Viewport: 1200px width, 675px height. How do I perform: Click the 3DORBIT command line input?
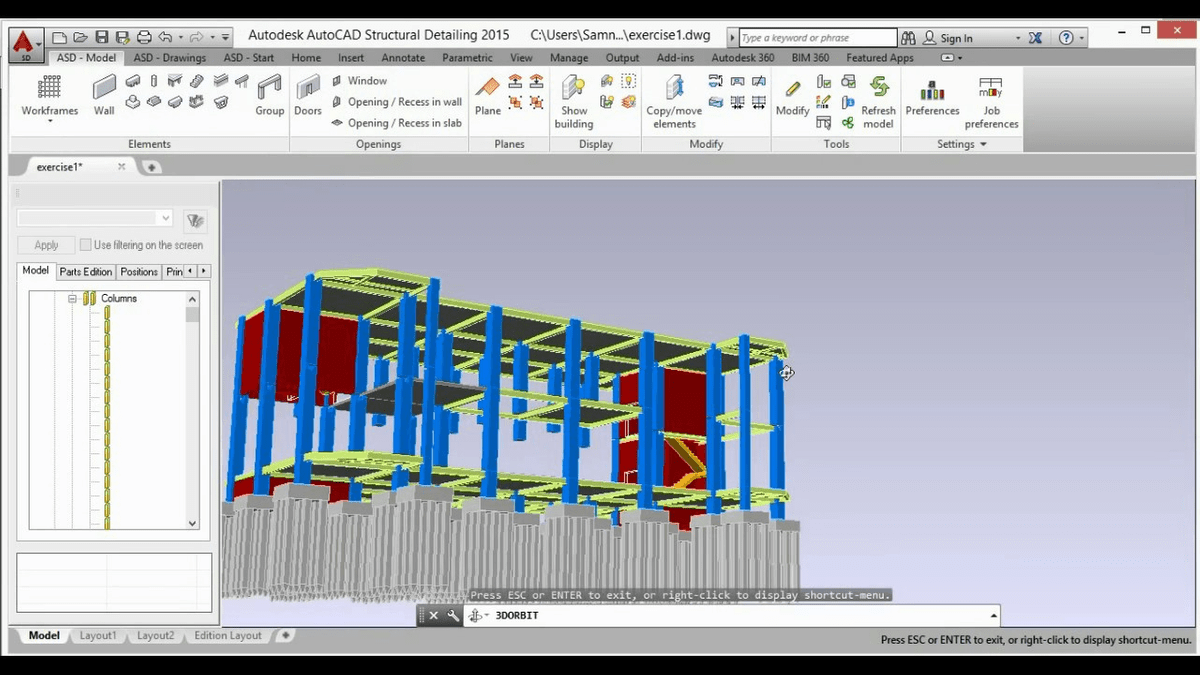point(740,616)
